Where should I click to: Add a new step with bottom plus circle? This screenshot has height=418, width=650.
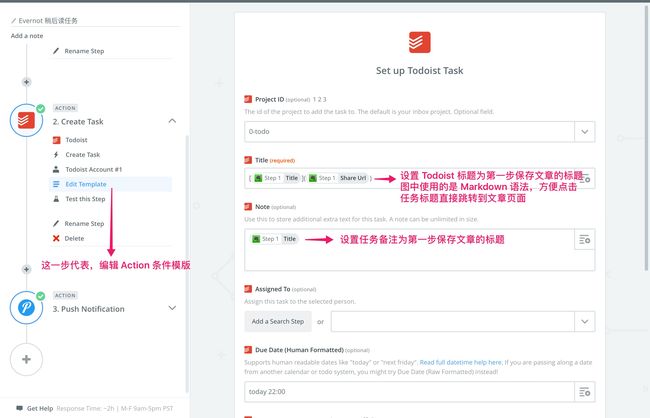(26, 359)
